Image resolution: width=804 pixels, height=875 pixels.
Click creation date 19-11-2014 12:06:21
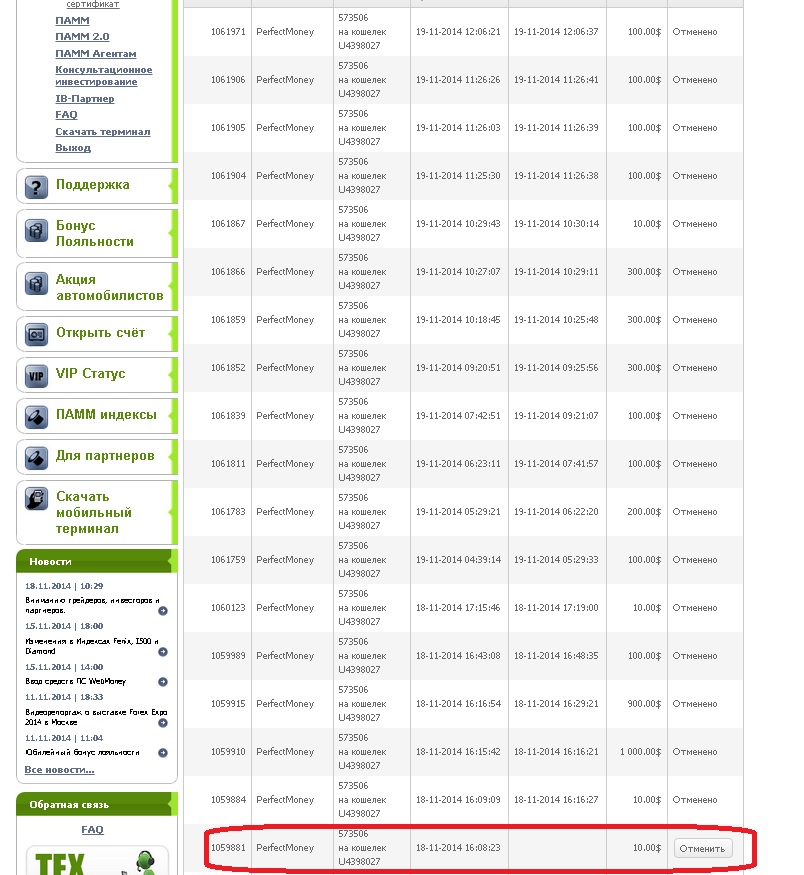tap(458, 32)
